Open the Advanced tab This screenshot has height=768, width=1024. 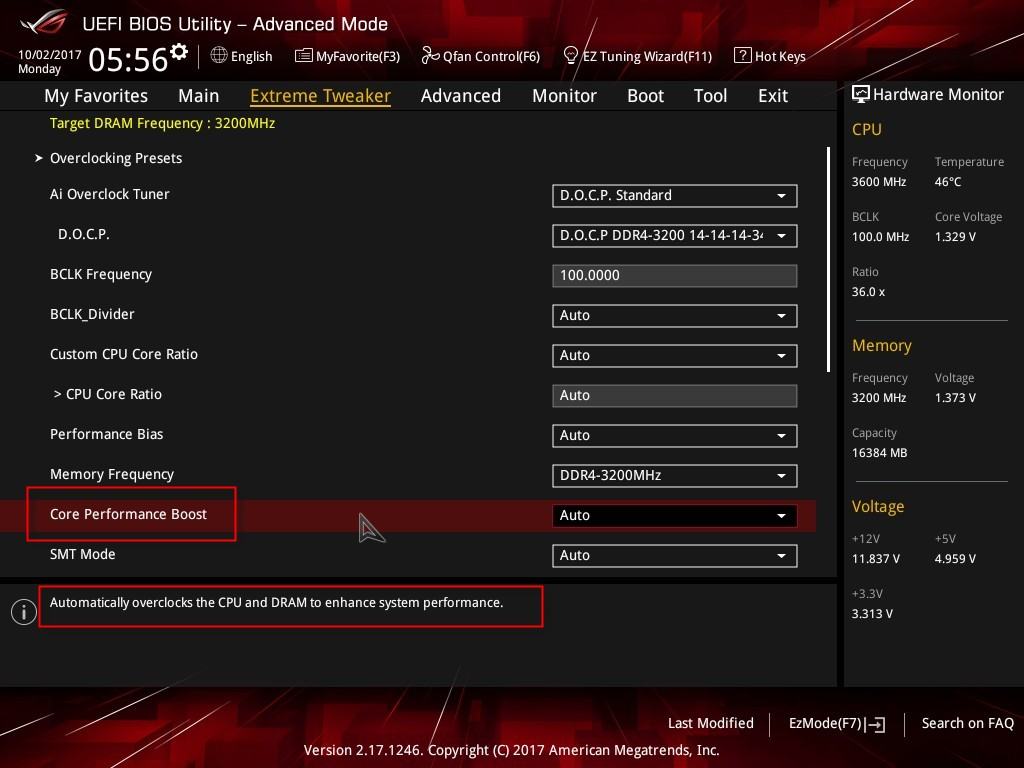point(460,96)
